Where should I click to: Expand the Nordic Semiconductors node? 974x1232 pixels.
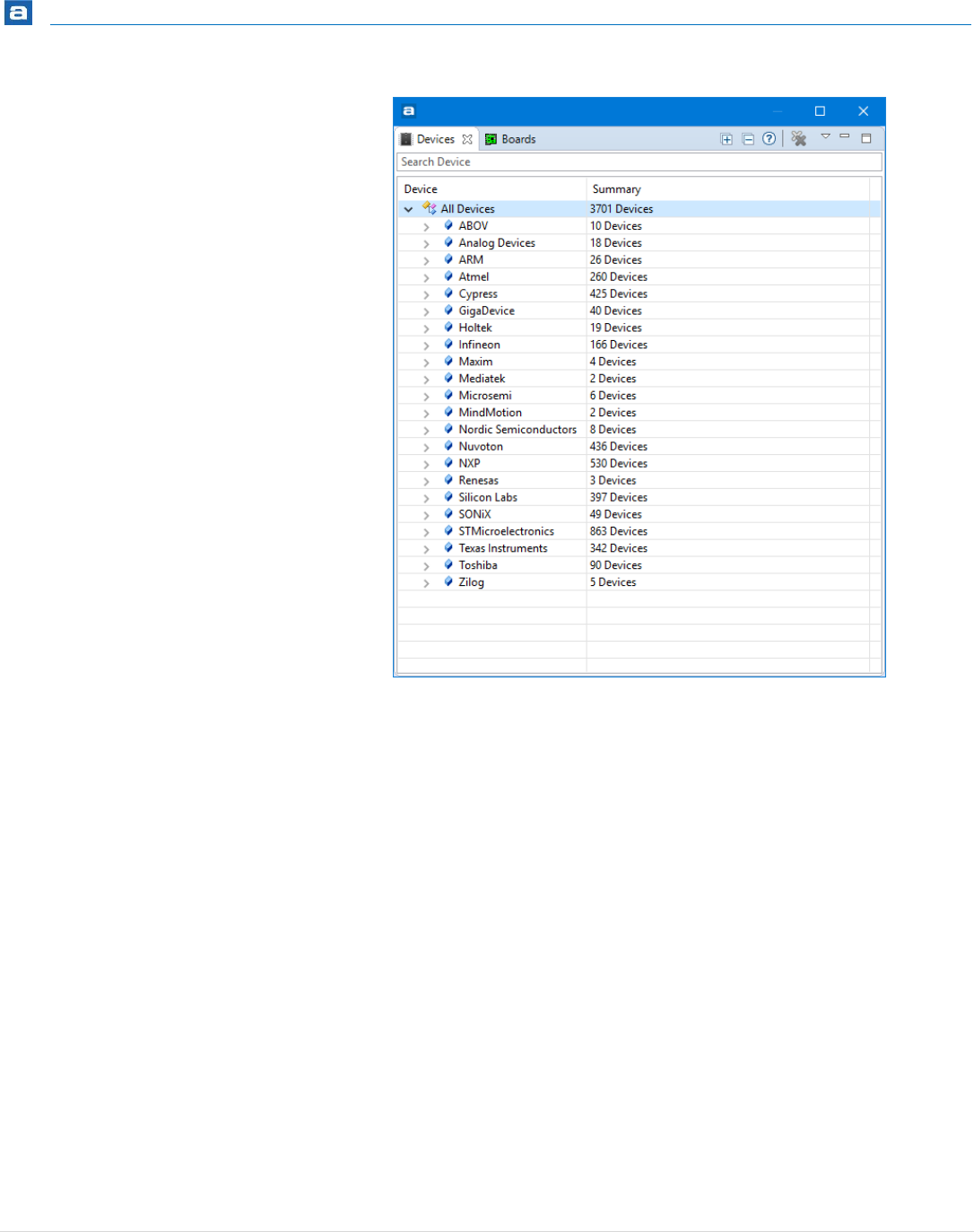426,430
